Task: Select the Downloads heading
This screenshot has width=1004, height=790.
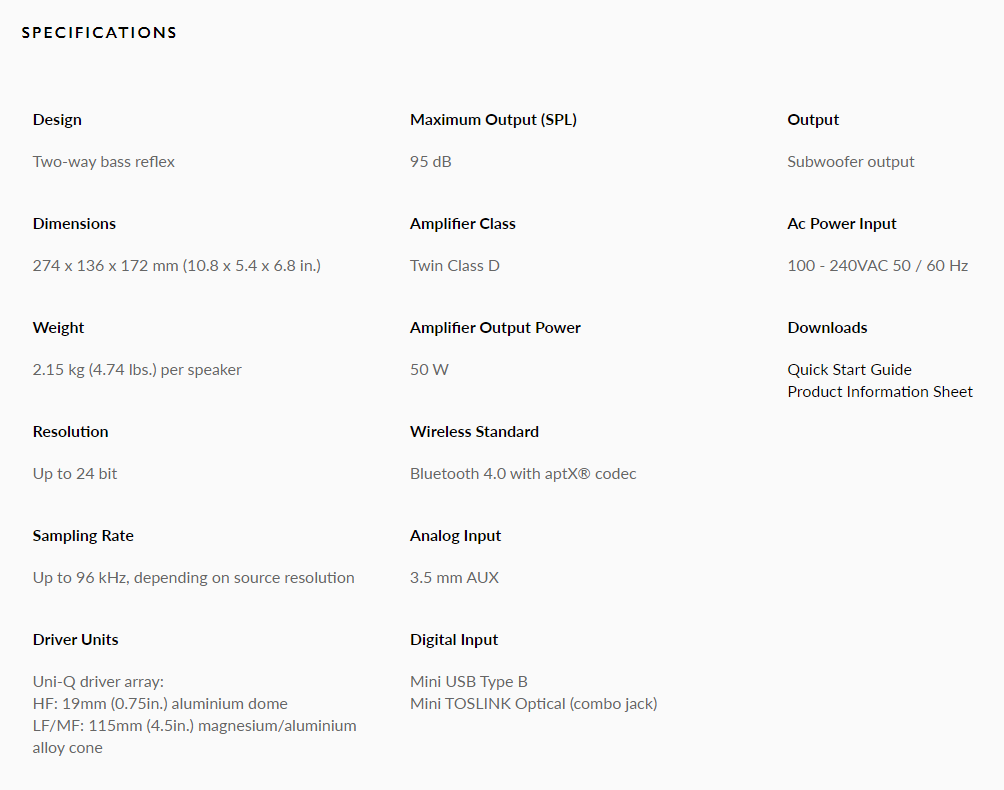Action: [x=827, y=328]
